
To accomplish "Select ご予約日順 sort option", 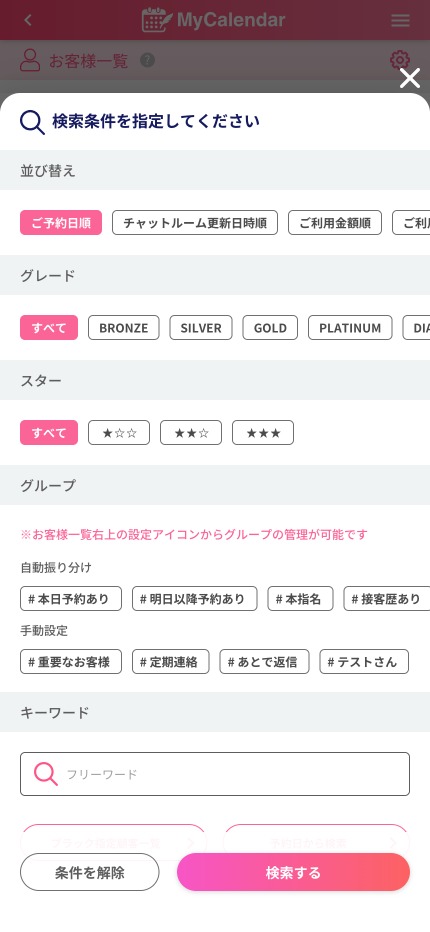I will tap(61, 223).
